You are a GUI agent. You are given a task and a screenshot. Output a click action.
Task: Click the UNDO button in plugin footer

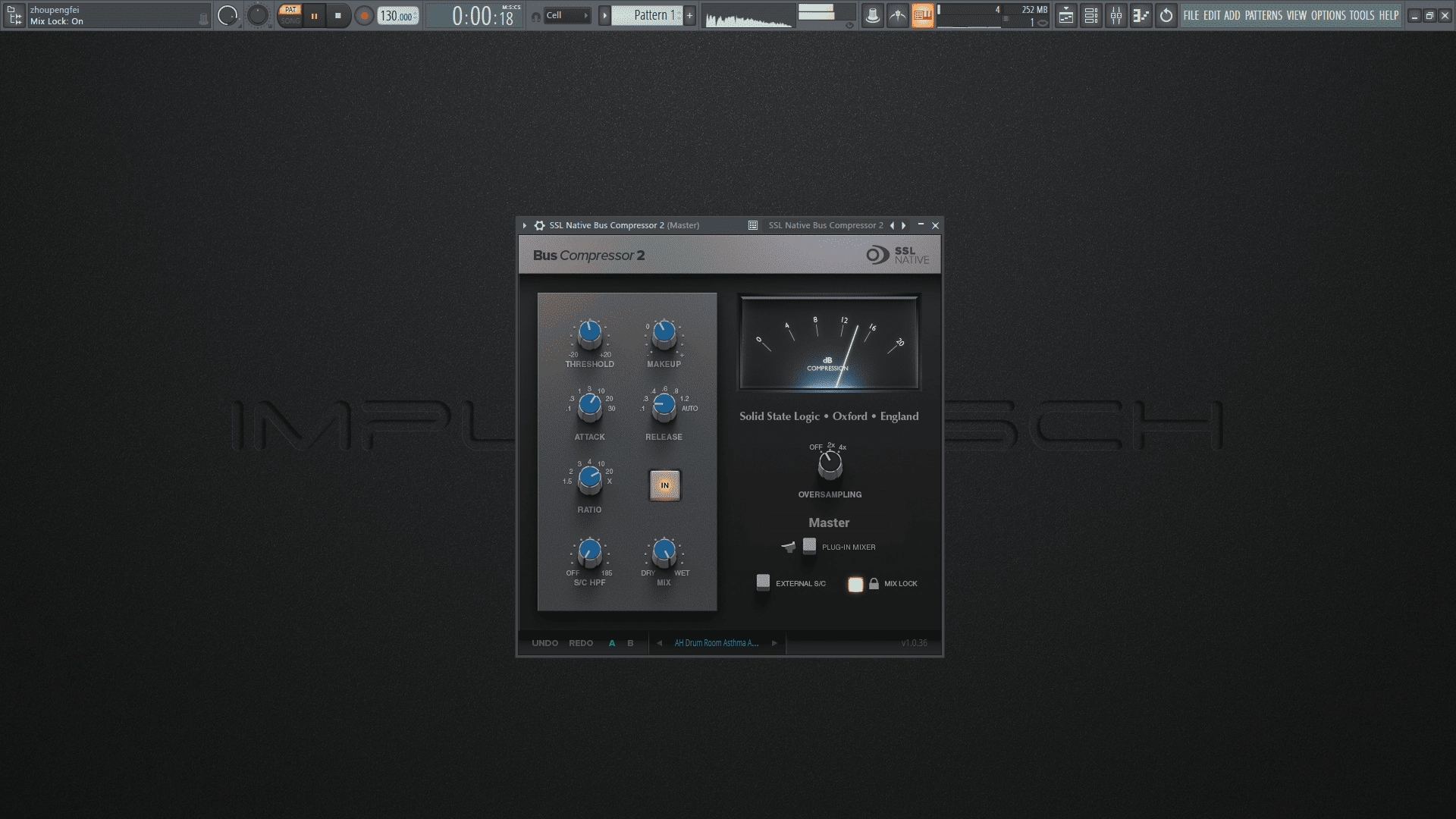(545, 643)
